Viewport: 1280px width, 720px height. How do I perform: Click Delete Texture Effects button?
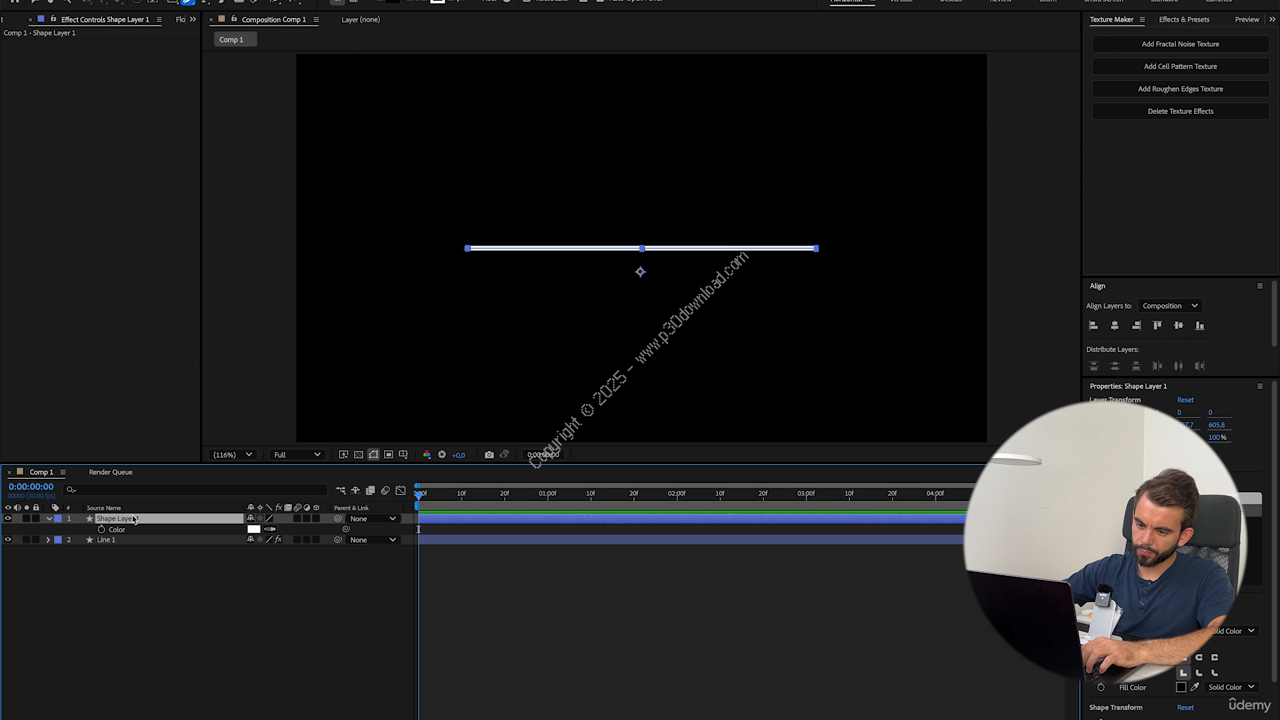coord(1180,111)
